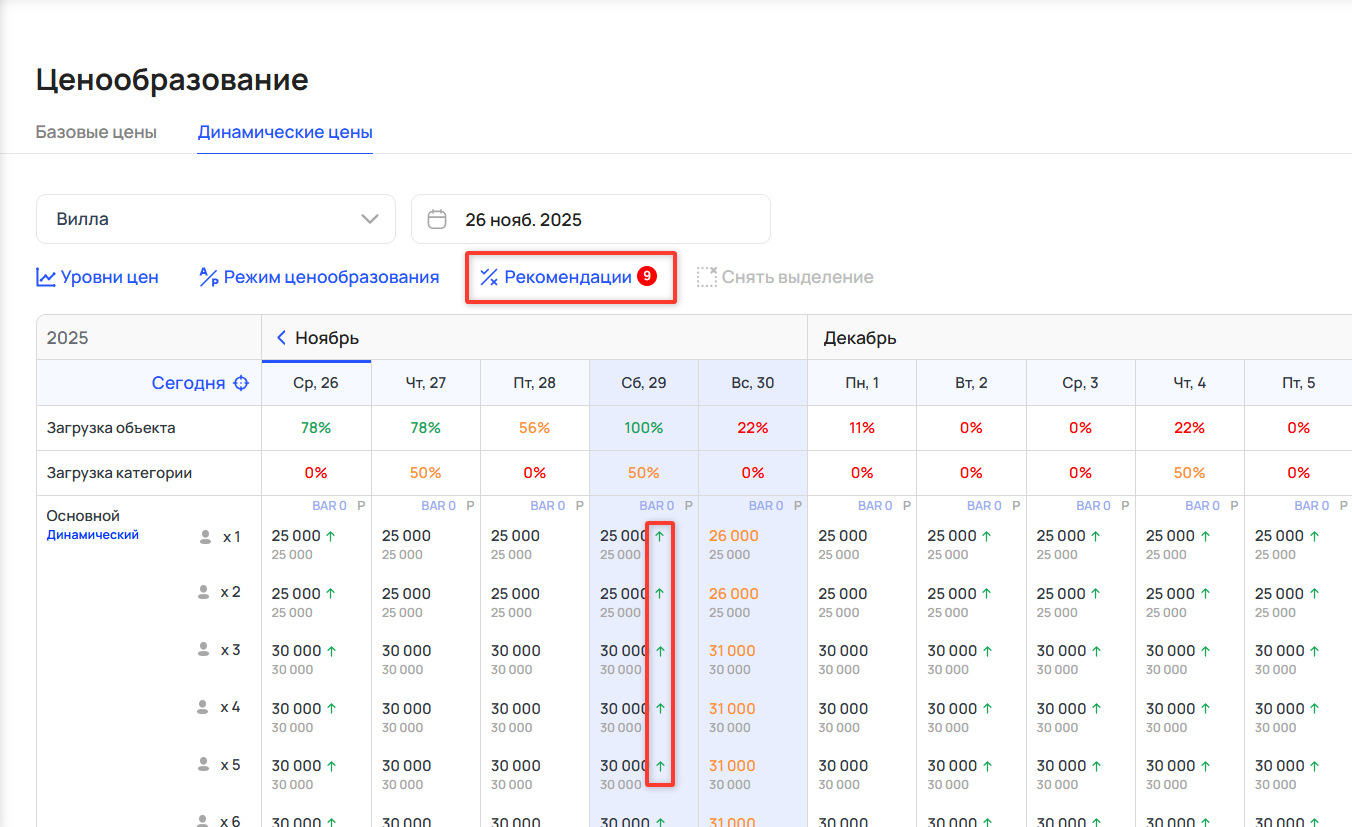The width and height of the screenshot is (1352, 827).
Task: Click the person icon in x3 row
Action: 205,650
